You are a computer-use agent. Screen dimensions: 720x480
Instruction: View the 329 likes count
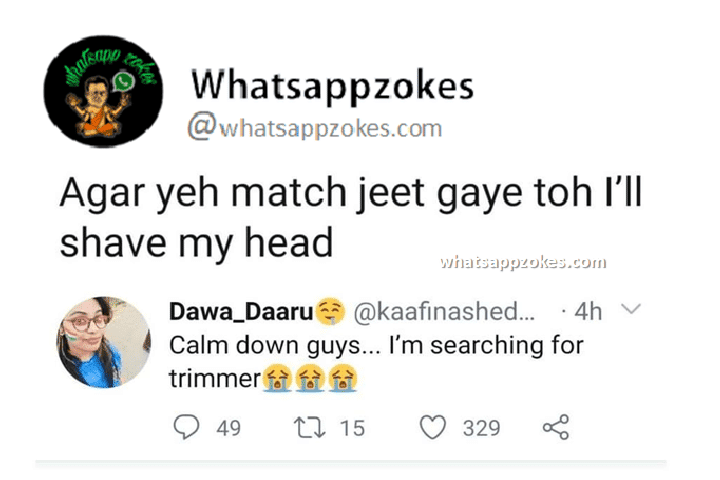[481, 428]
